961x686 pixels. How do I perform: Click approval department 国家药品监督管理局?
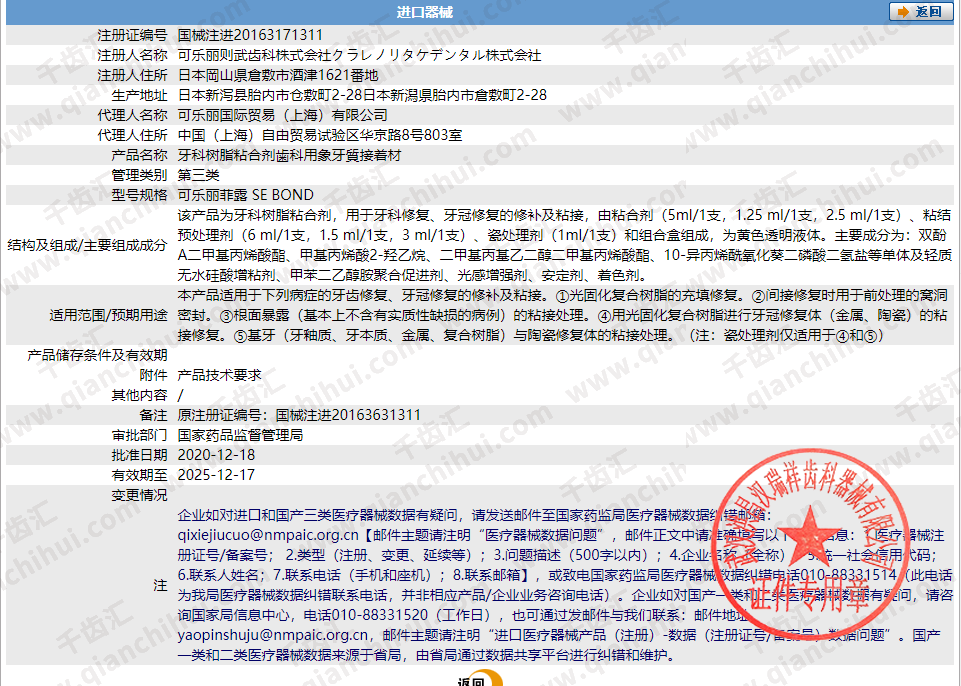pyautogui.click(x=240, y=435)
